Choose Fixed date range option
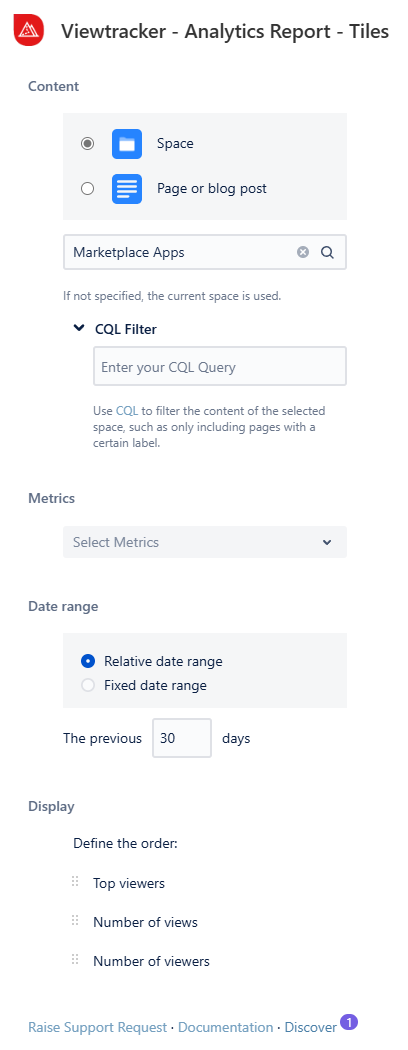 coord(88,685)
